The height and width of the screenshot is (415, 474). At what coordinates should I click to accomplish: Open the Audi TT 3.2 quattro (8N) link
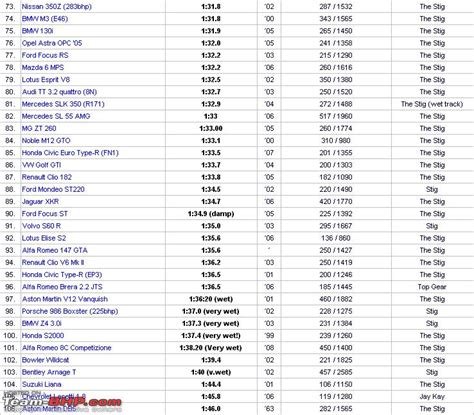tap(59, 92)
